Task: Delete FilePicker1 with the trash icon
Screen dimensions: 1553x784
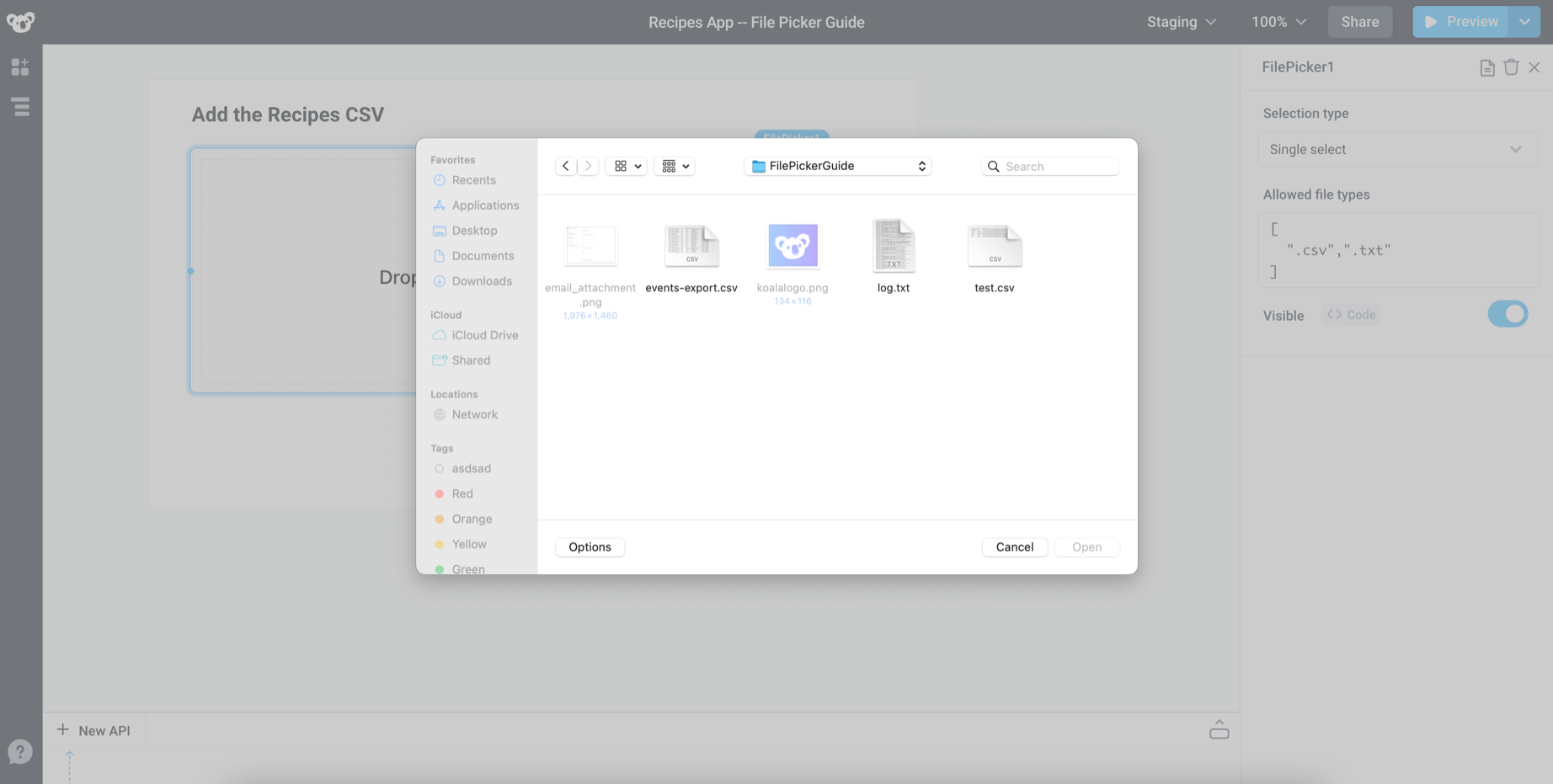Action: pos(1510,67)
